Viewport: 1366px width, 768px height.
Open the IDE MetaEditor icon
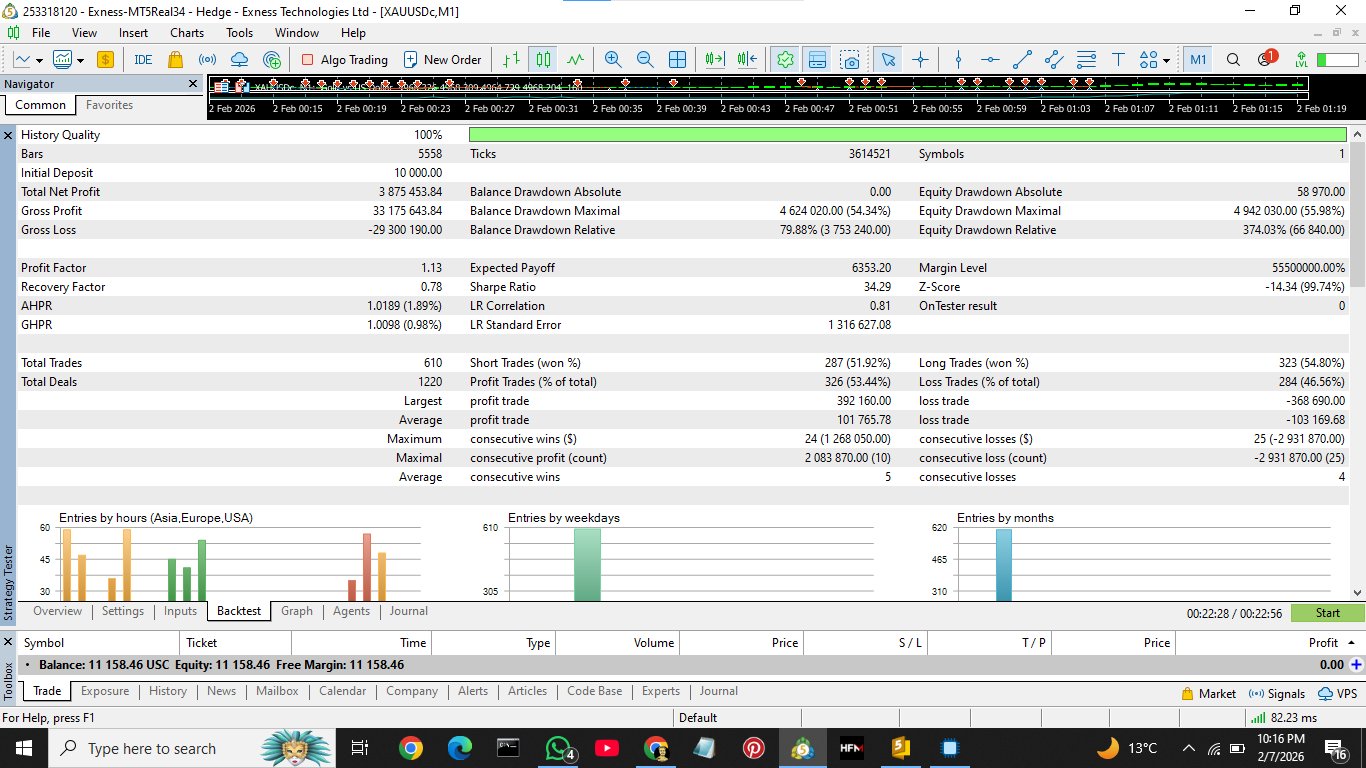click(x=143, y=60)
